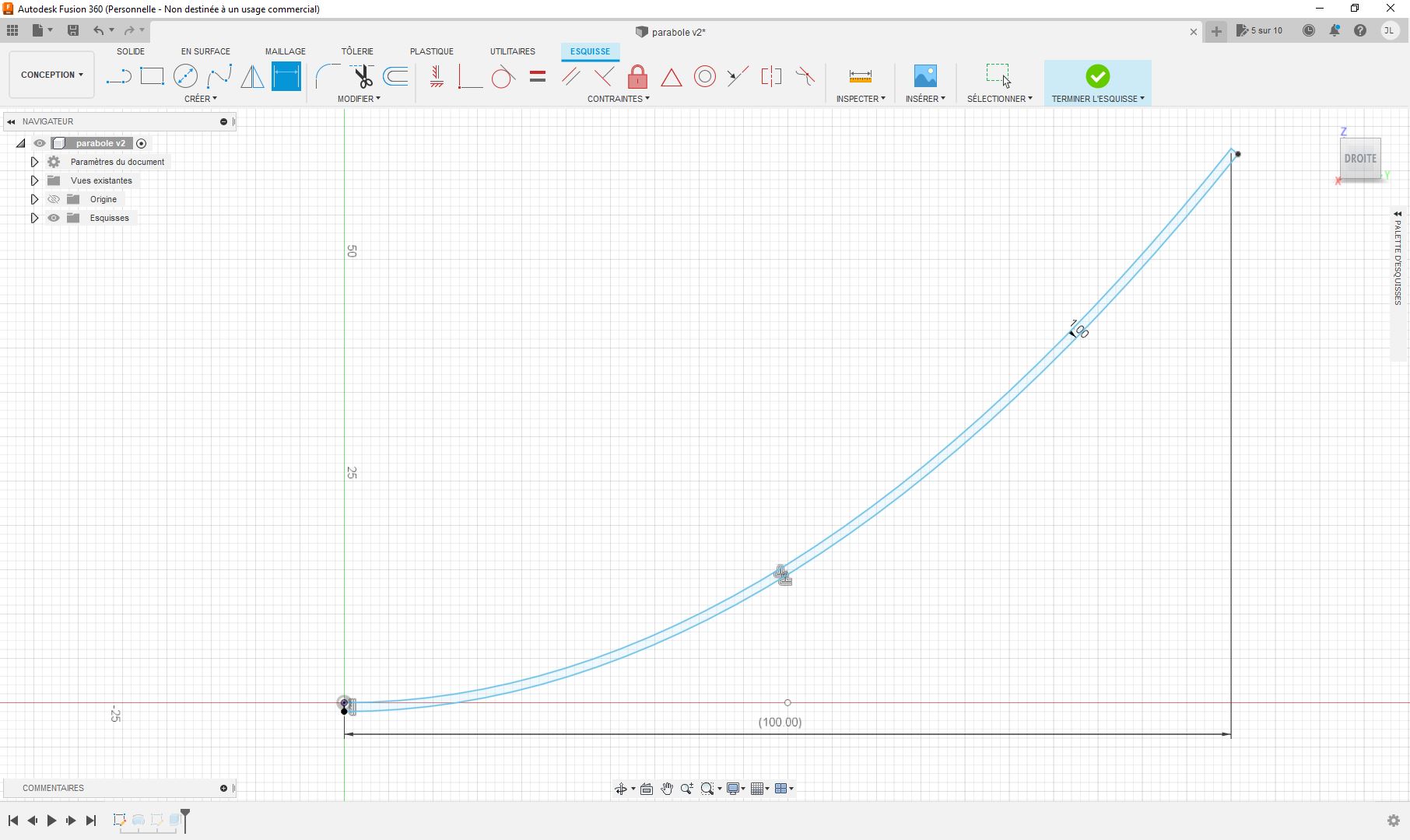This screenshot has width=1410, height=840.
Task: Activate the parabole v2 radio button
Action: 142,143
